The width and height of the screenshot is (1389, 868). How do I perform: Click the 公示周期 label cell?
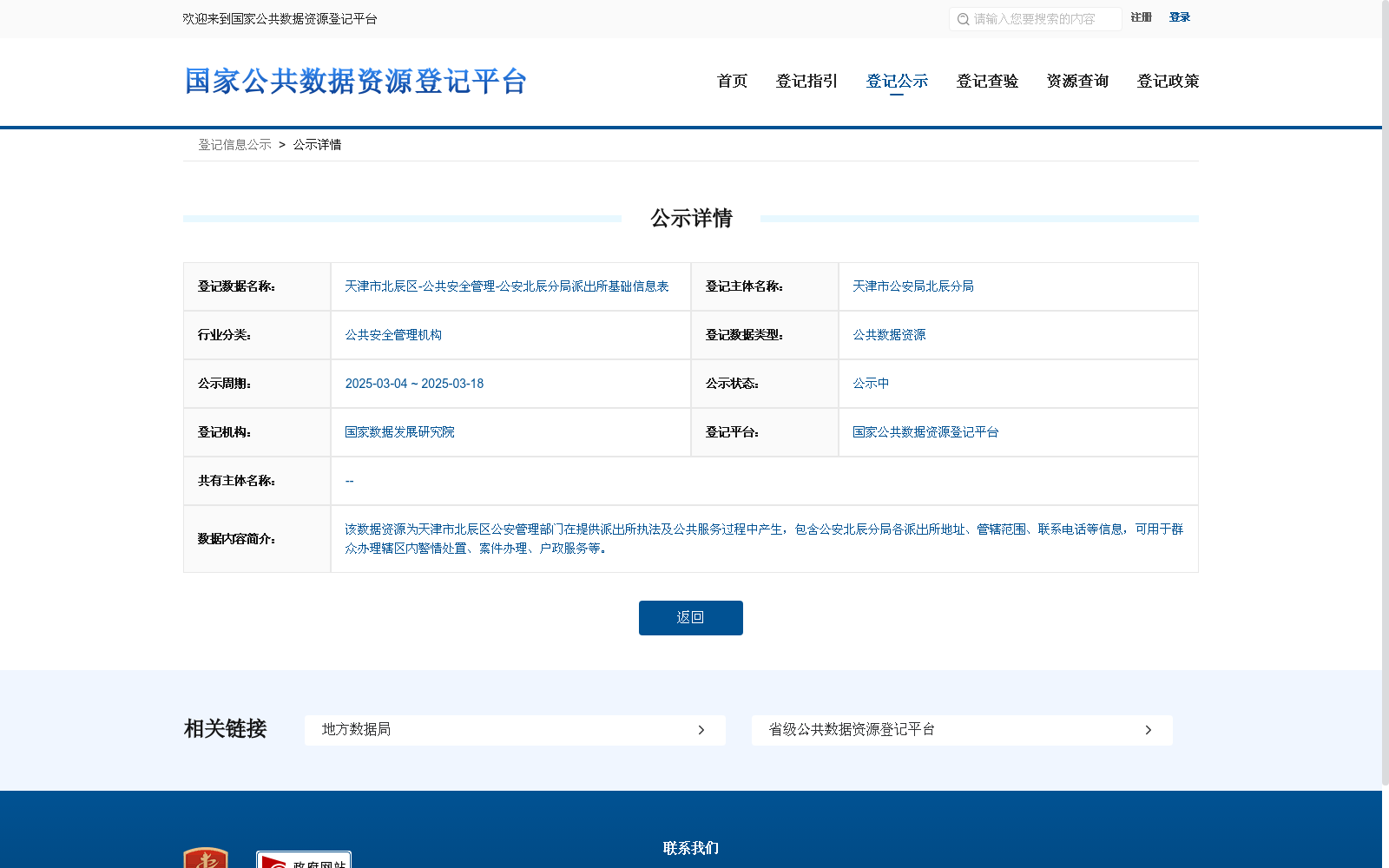[257, 384]
